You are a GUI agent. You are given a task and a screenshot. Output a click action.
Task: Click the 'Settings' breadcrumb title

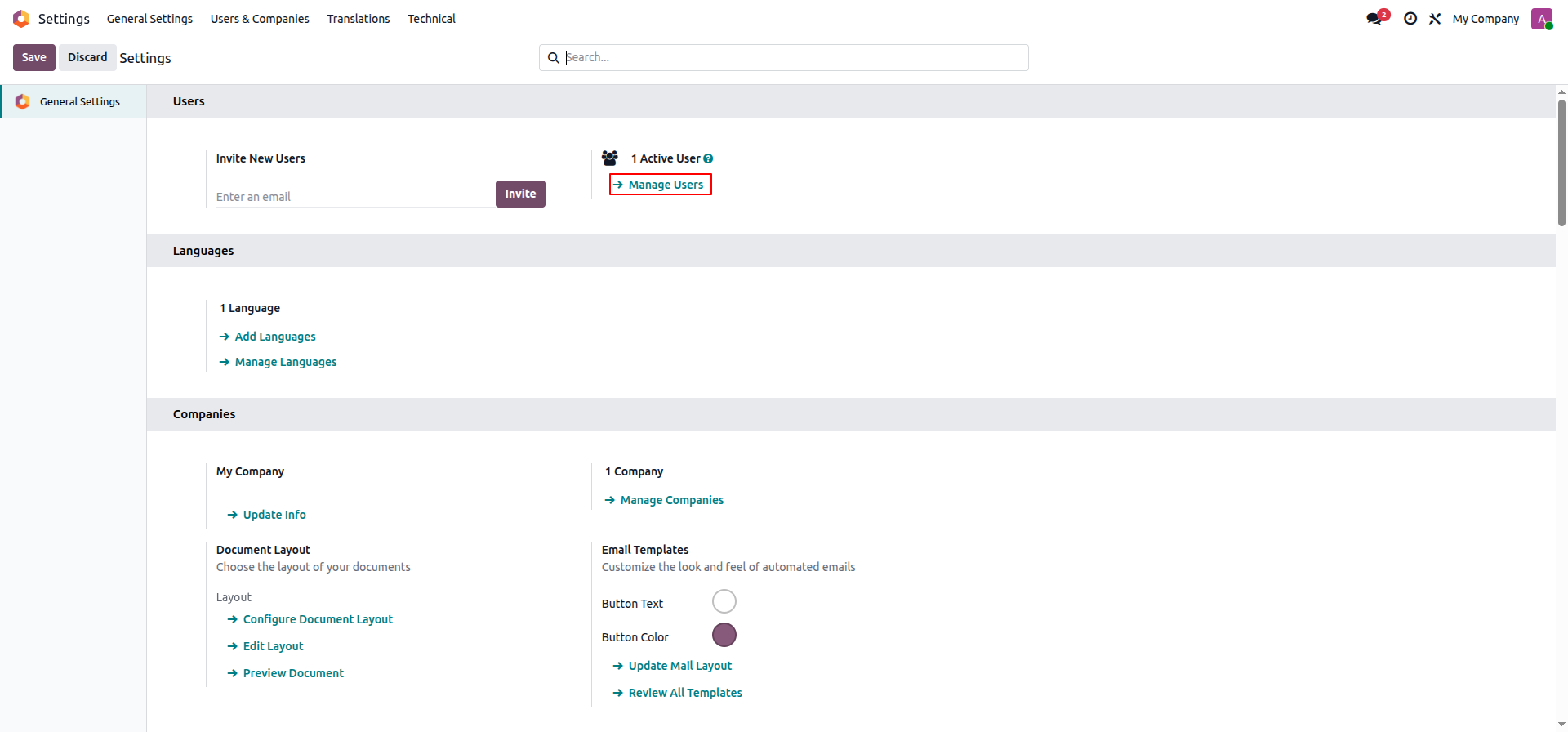click(145, 58)
